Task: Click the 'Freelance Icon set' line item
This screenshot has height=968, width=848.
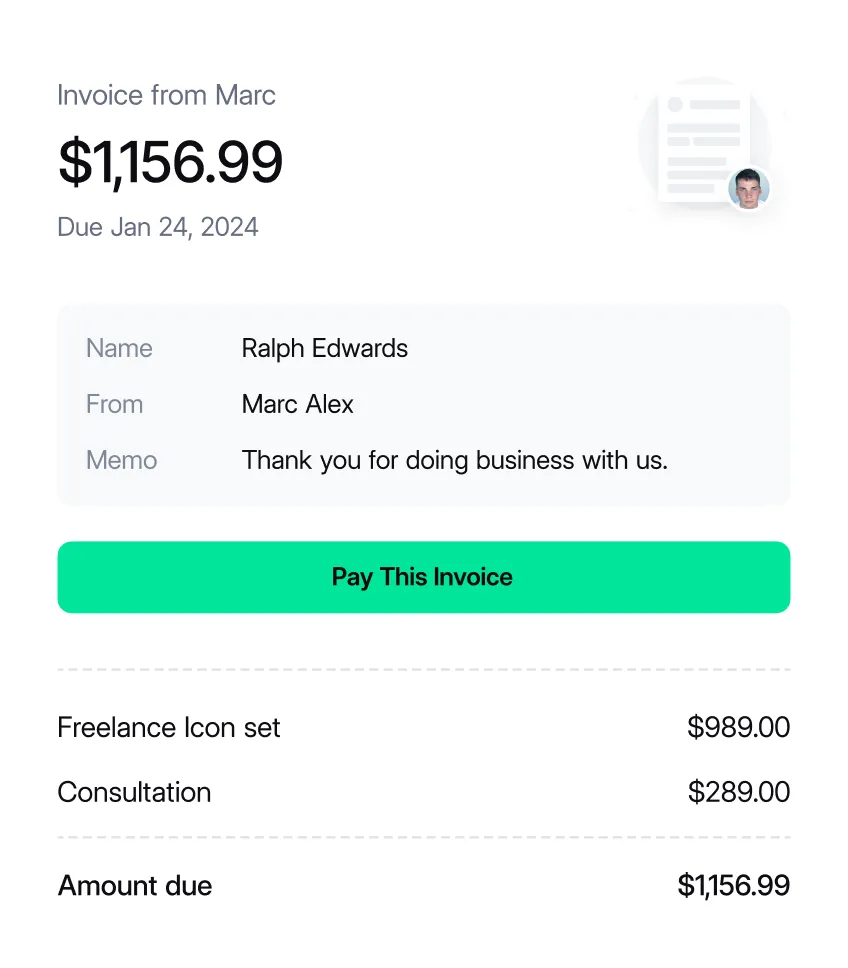Action: click(x=168, y=728)
